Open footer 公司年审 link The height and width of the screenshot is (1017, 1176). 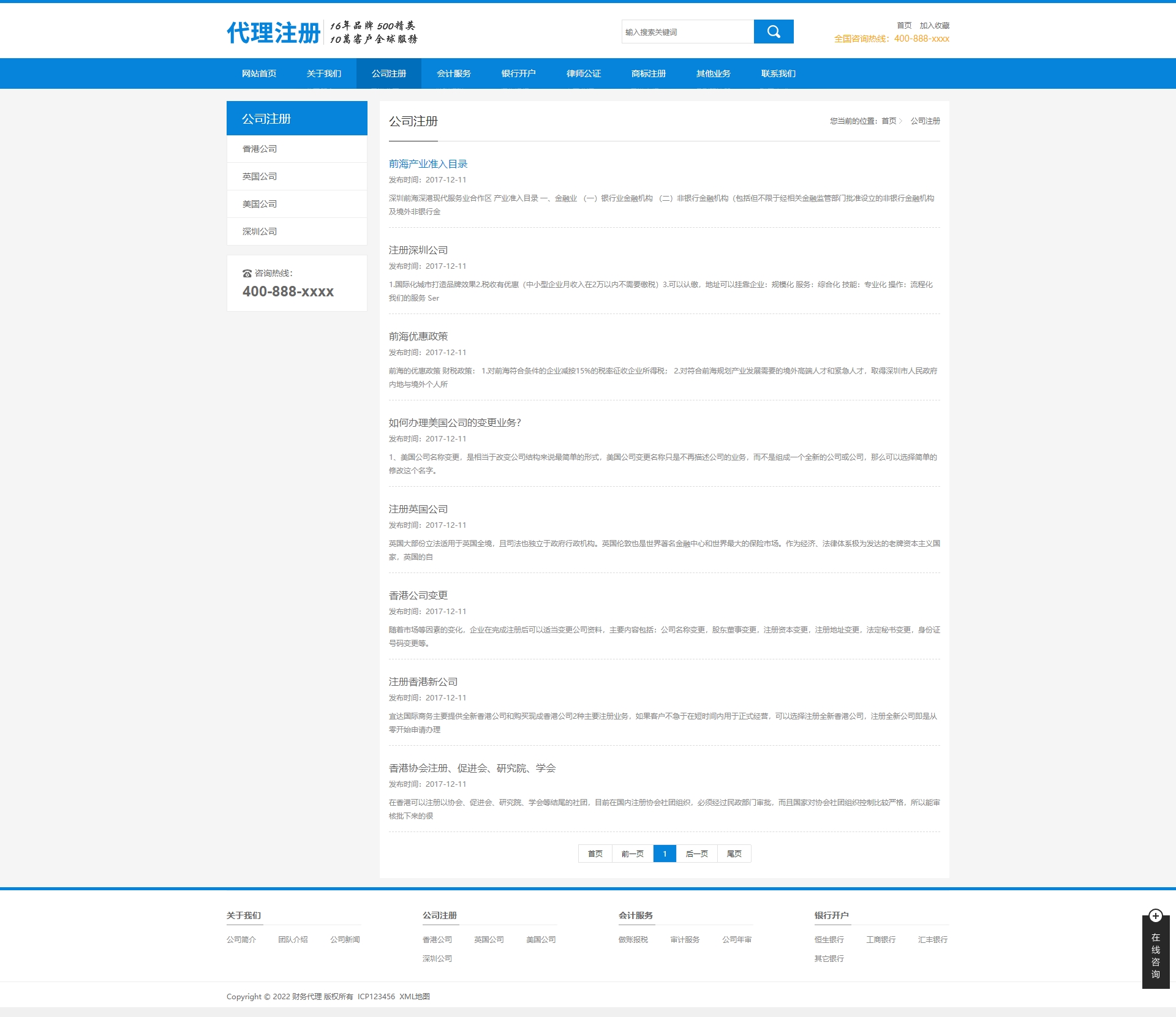(x=737, y=940)
